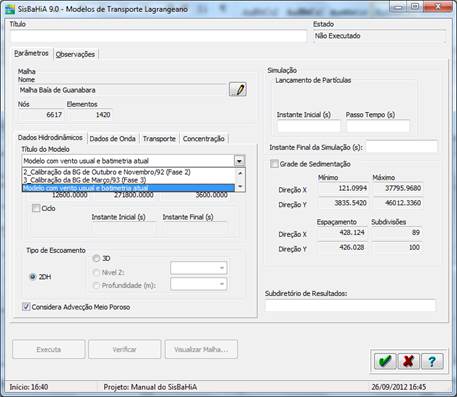The height and width of the screenshot is (397, 457).
Task: Open the Nível Z combo box
Action: click(x=199, y=268)
